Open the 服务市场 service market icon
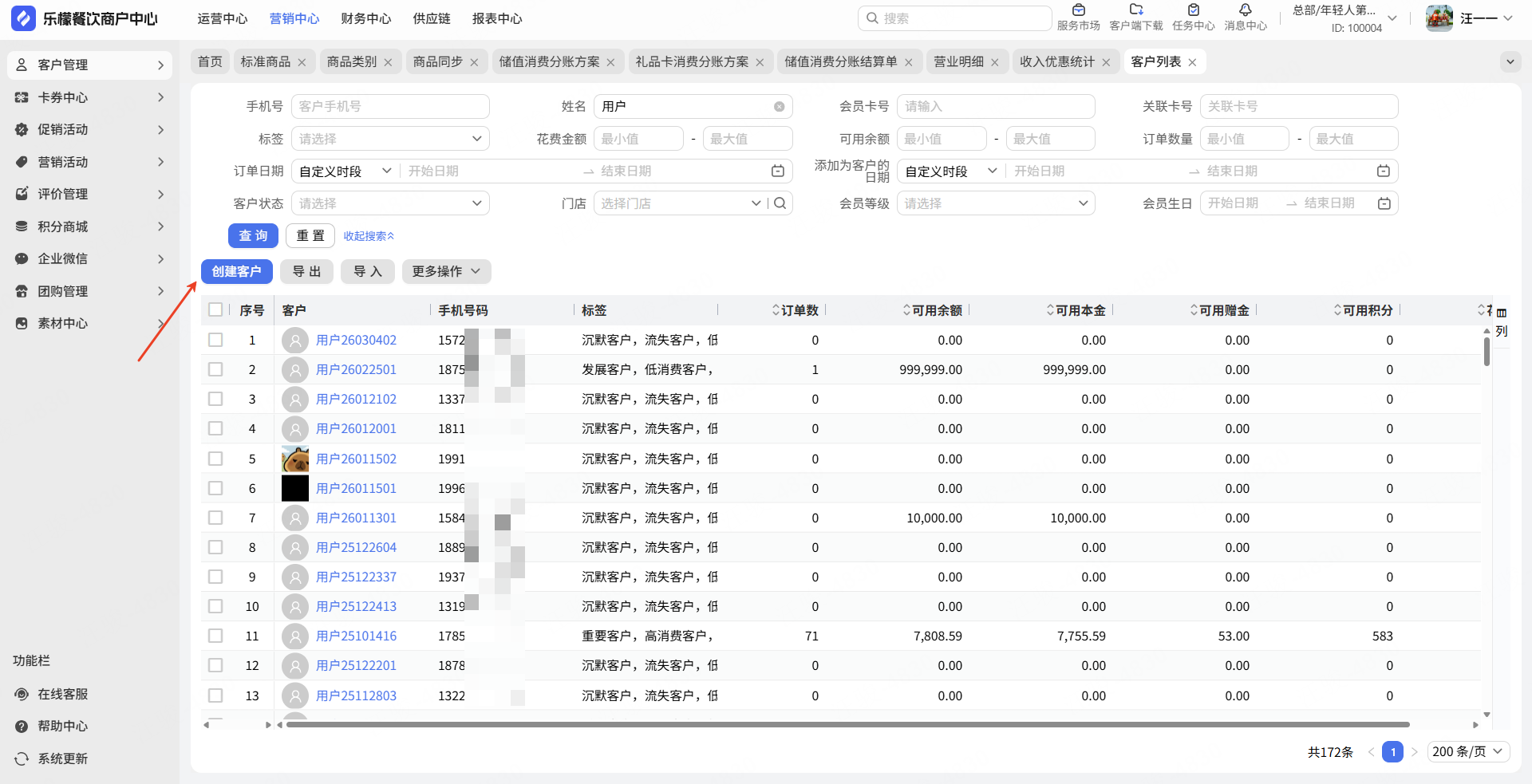Screen dimensions: 1532x784 pos(1078,11)
